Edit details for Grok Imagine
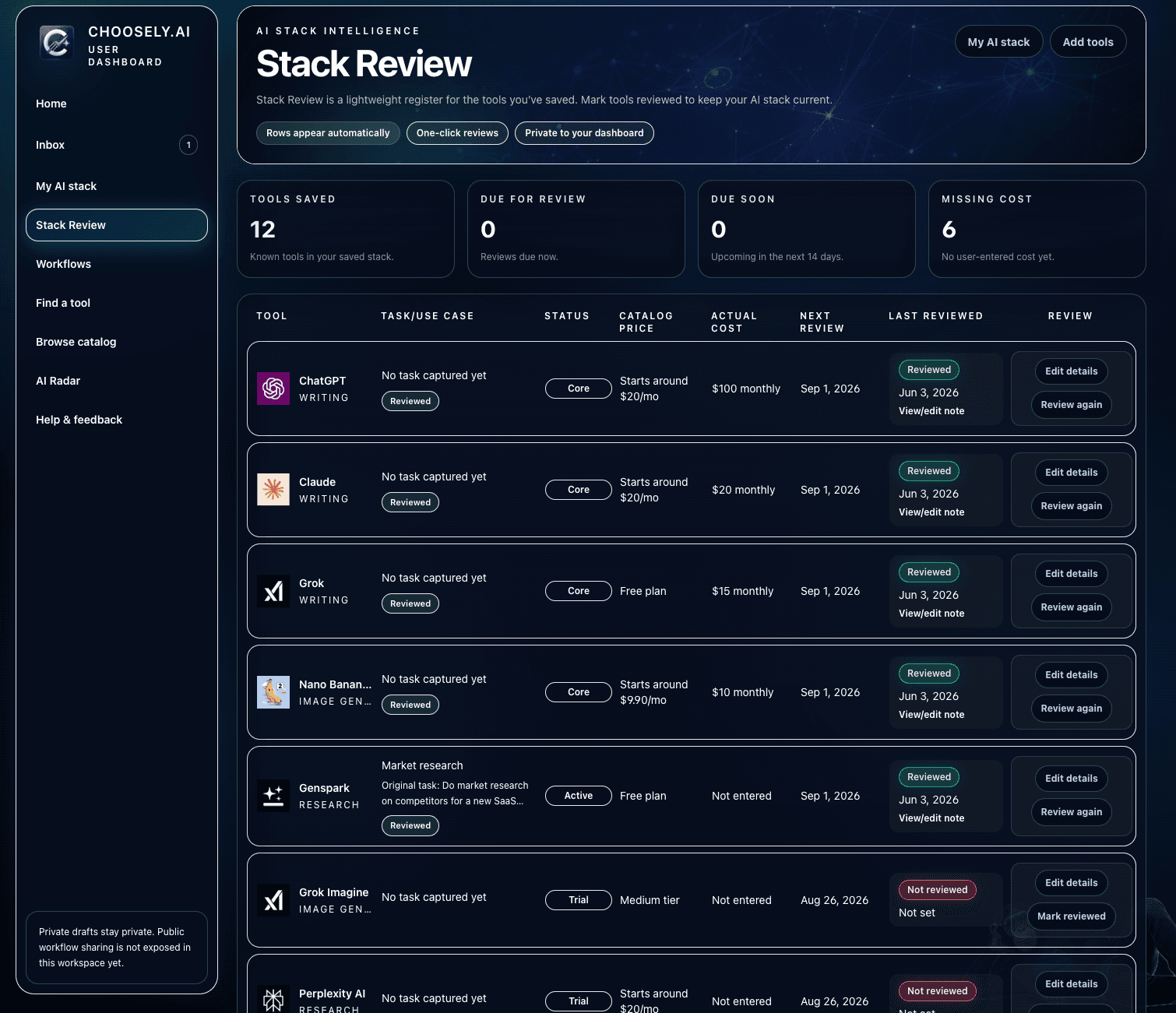The width and height of the screenshot is (1176, 1013). (x=1071, y=883)
